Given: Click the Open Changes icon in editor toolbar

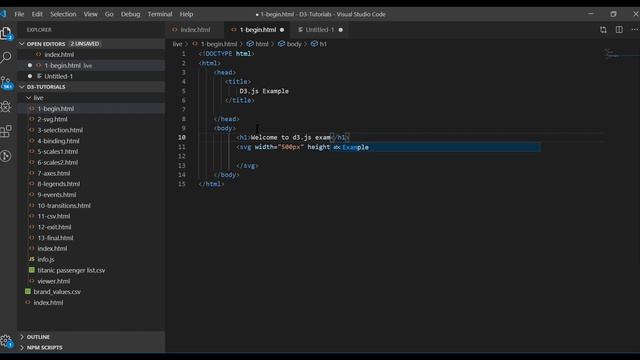Looking at the screenshot, I should 603,30.
